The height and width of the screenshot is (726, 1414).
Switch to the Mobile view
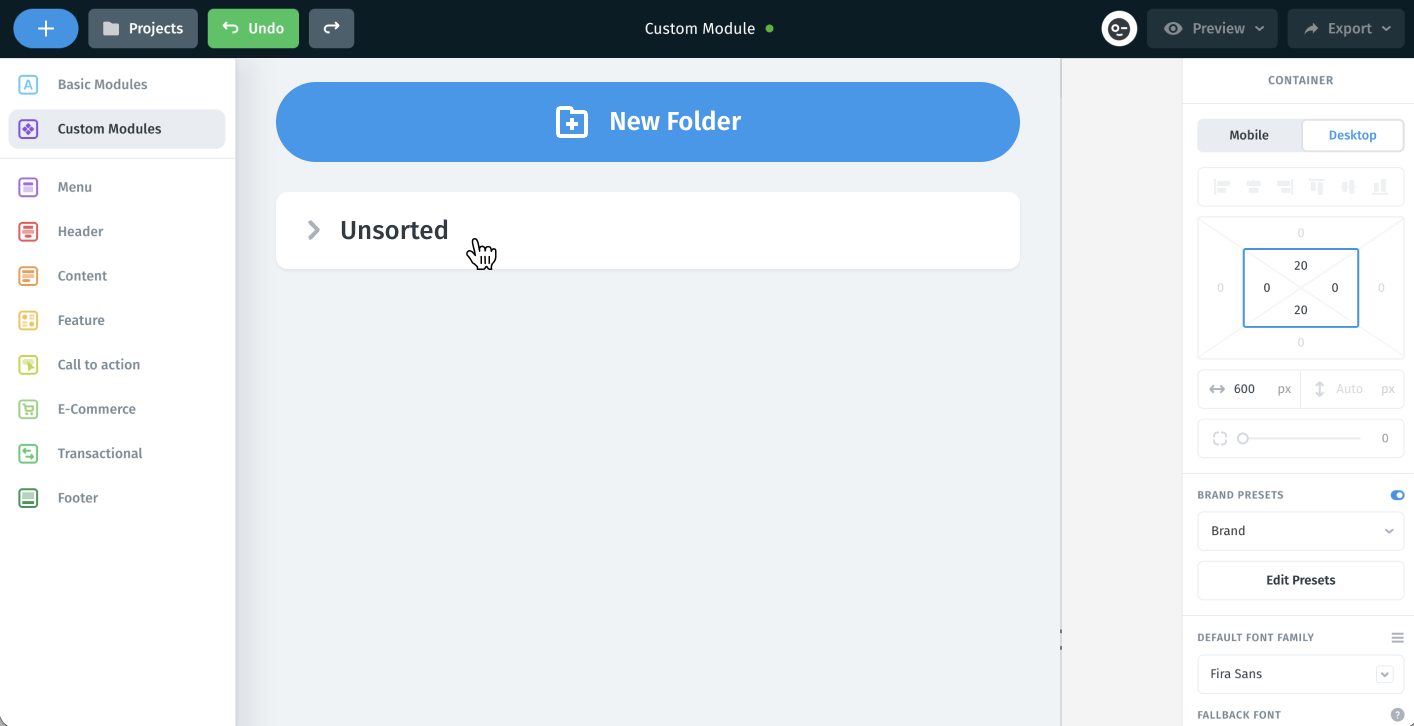(1249, 135)
